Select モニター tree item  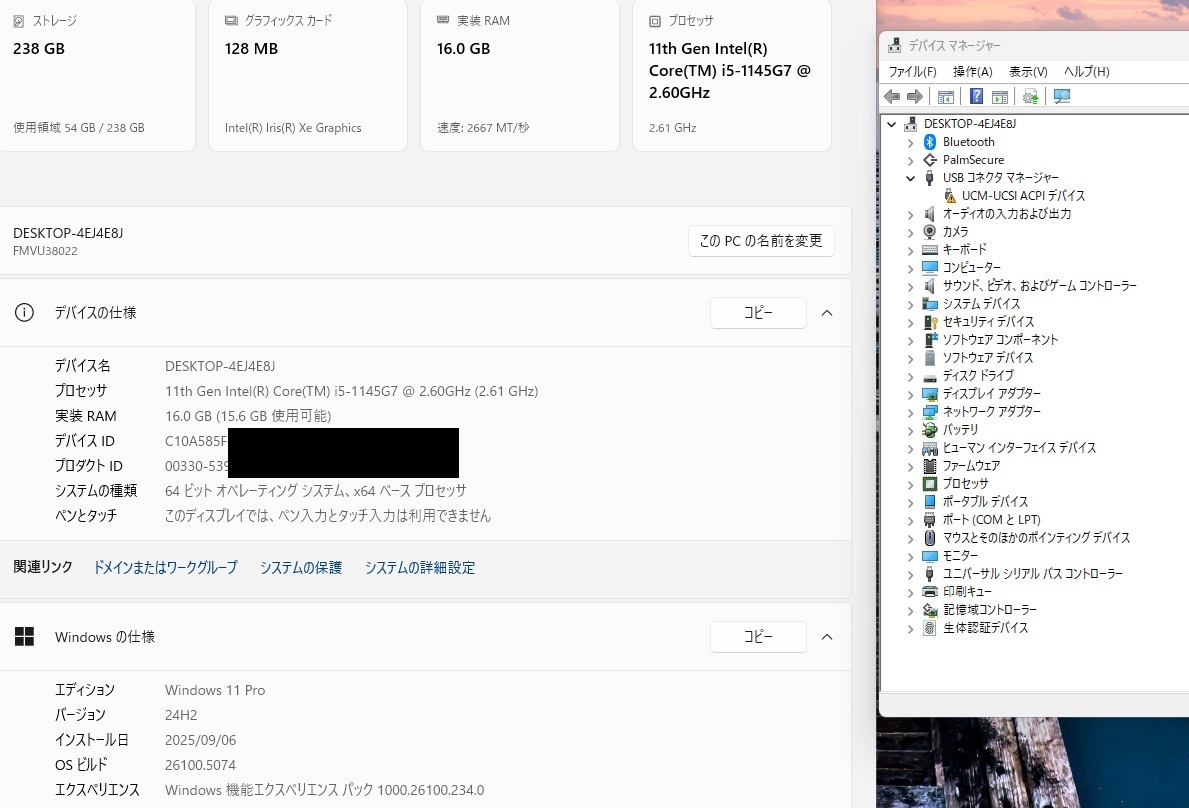[x=960, y=556]
